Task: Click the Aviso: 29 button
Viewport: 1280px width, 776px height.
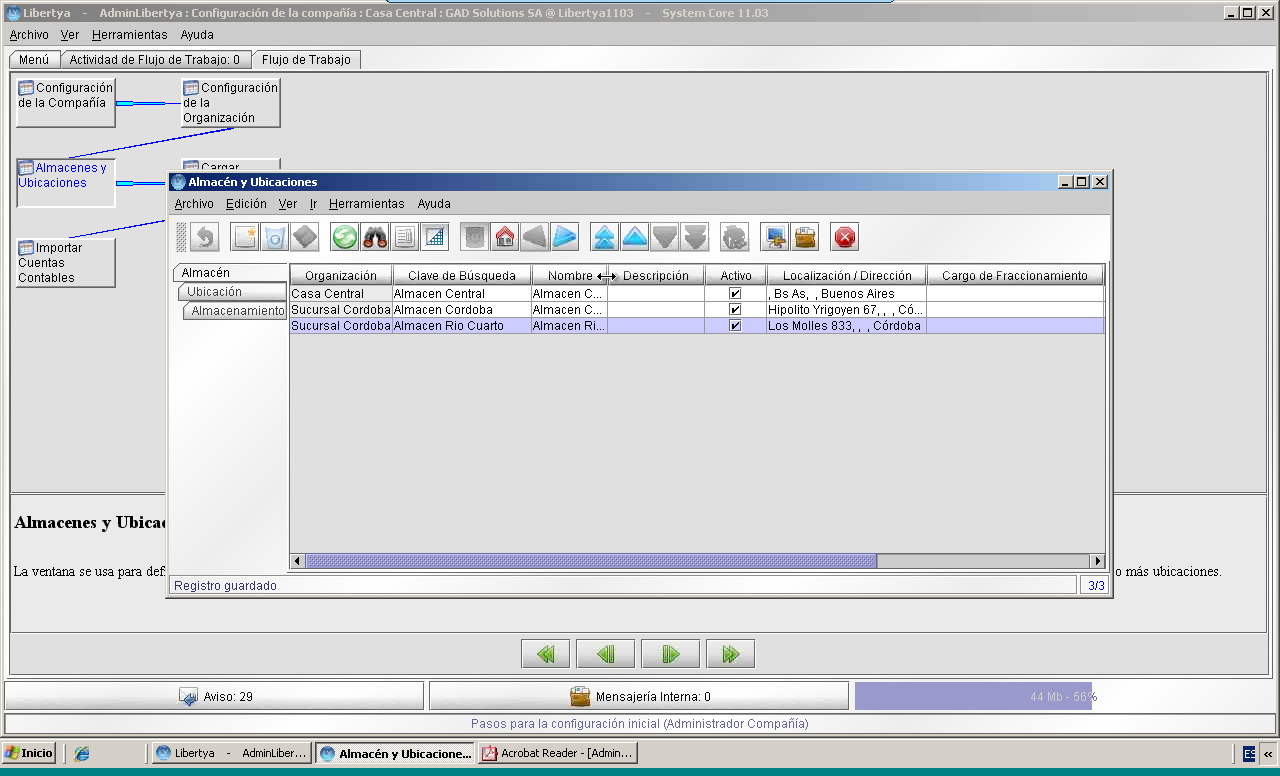Action: (x=215, y=696)
